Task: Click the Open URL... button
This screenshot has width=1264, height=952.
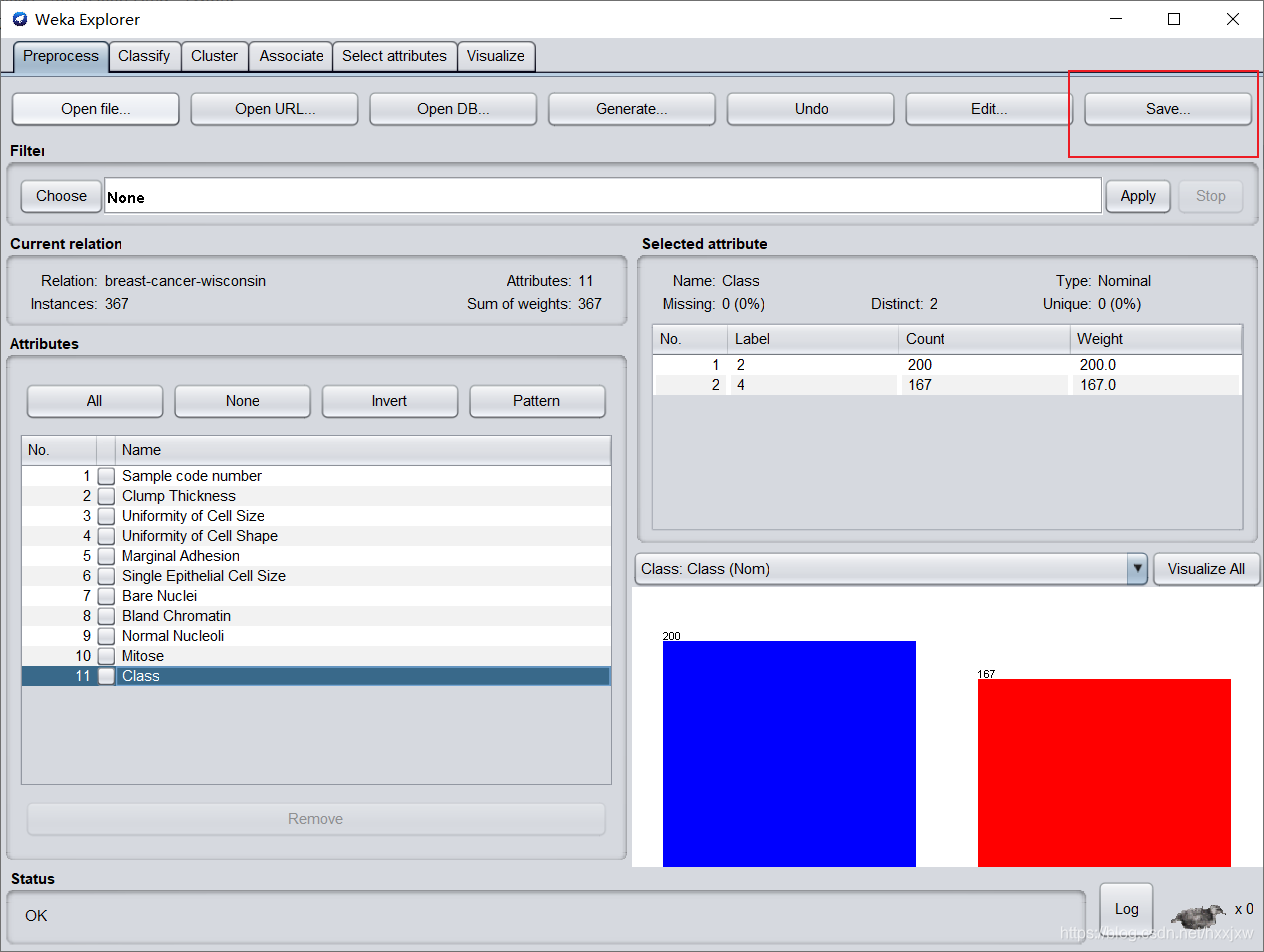Action: [x=275, y=109]
